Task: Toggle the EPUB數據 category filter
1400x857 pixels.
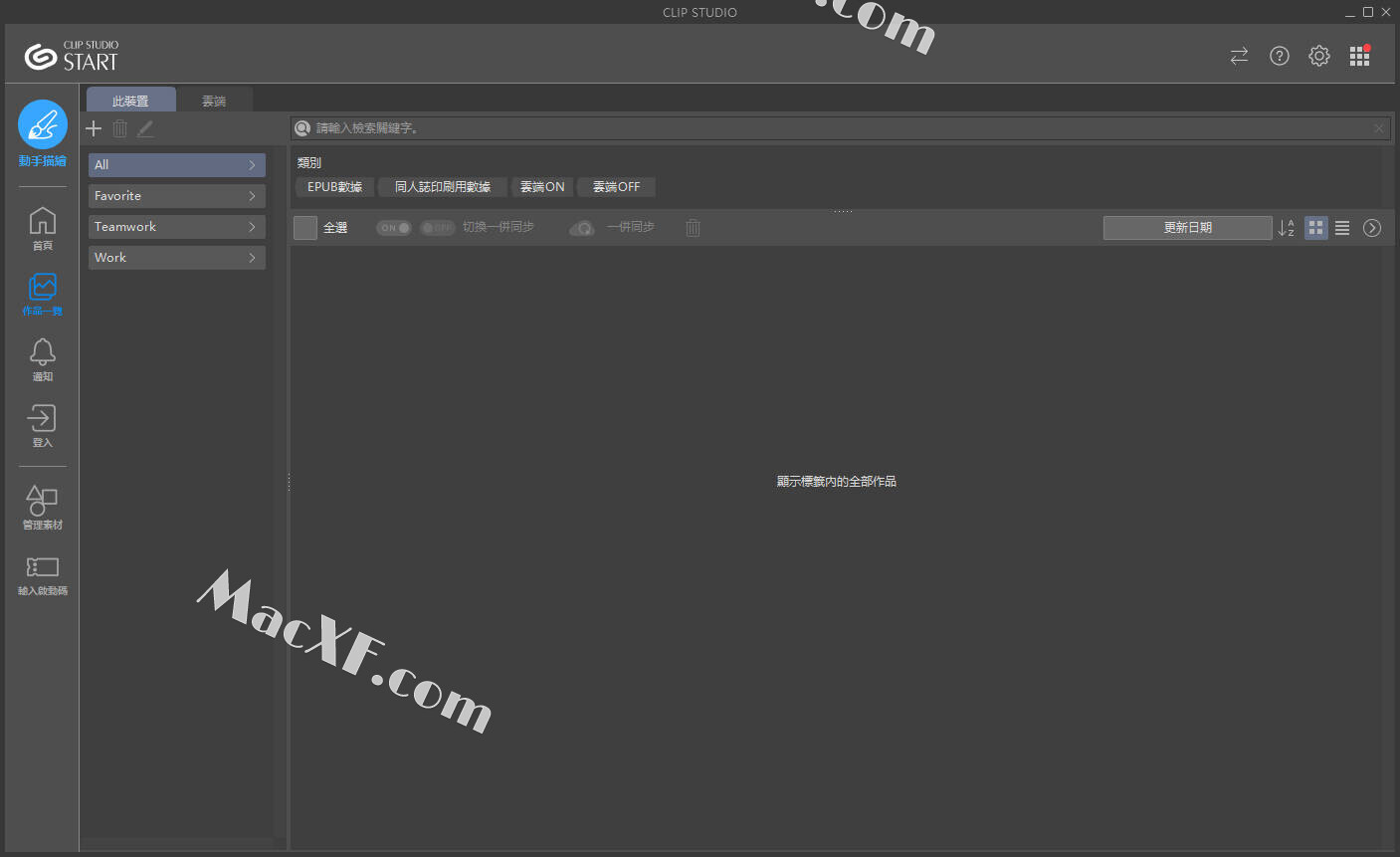Action: 335,187
